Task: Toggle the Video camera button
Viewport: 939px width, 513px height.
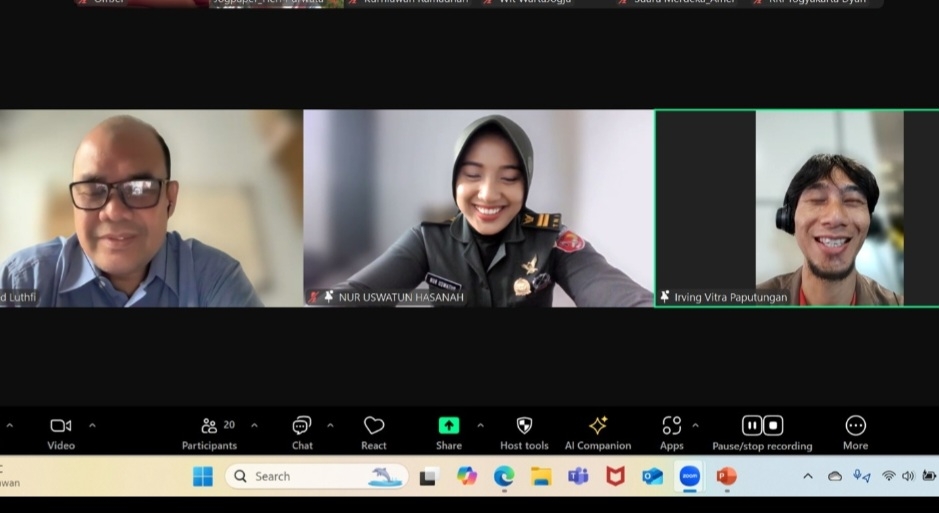Action: coord(60,433)
